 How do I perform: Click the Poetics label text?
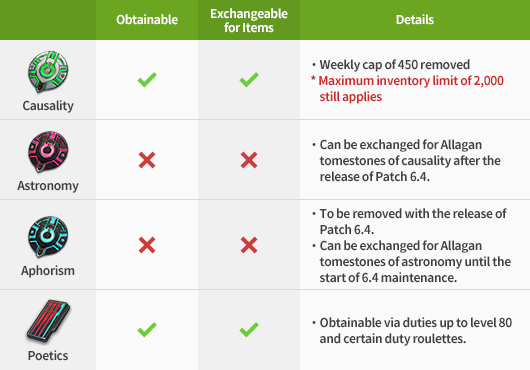coord(48,355)
